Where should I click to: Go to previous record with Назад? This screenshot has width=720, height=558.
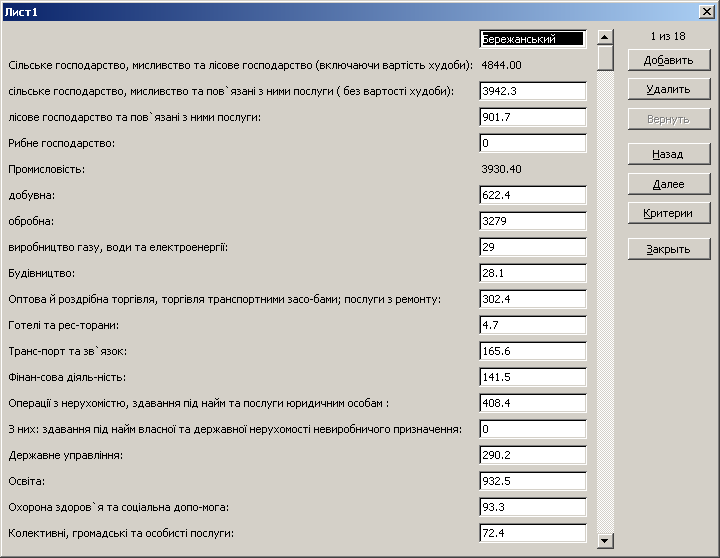669,154
